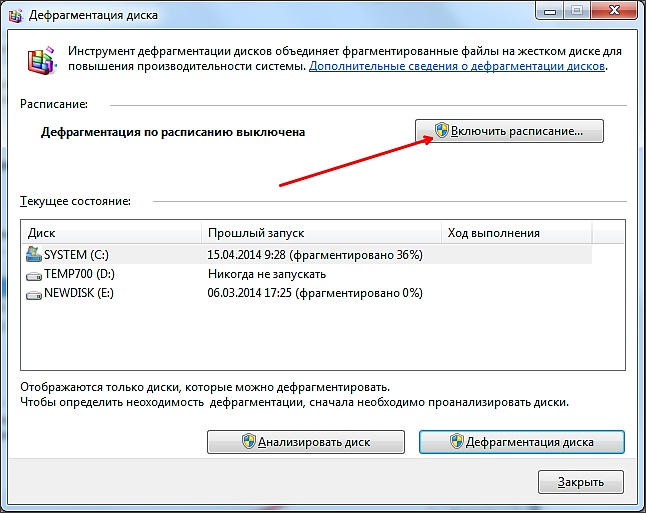Select the TEMP700 (D:) drive icon

[x=34, y=274]
